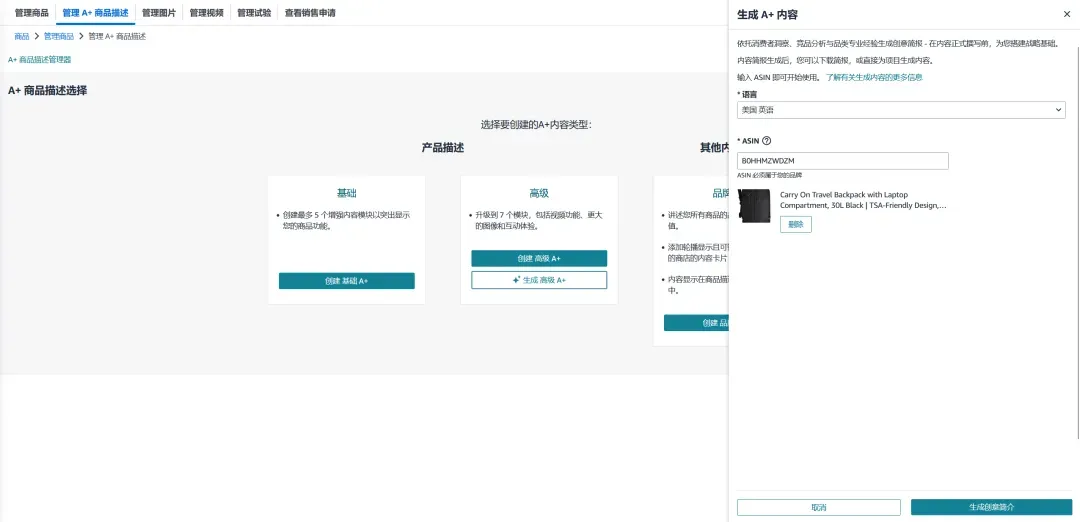Click the 商品 breadcrumb link
This screenshot has height=522, width=1080.
(x=21, y=36)
